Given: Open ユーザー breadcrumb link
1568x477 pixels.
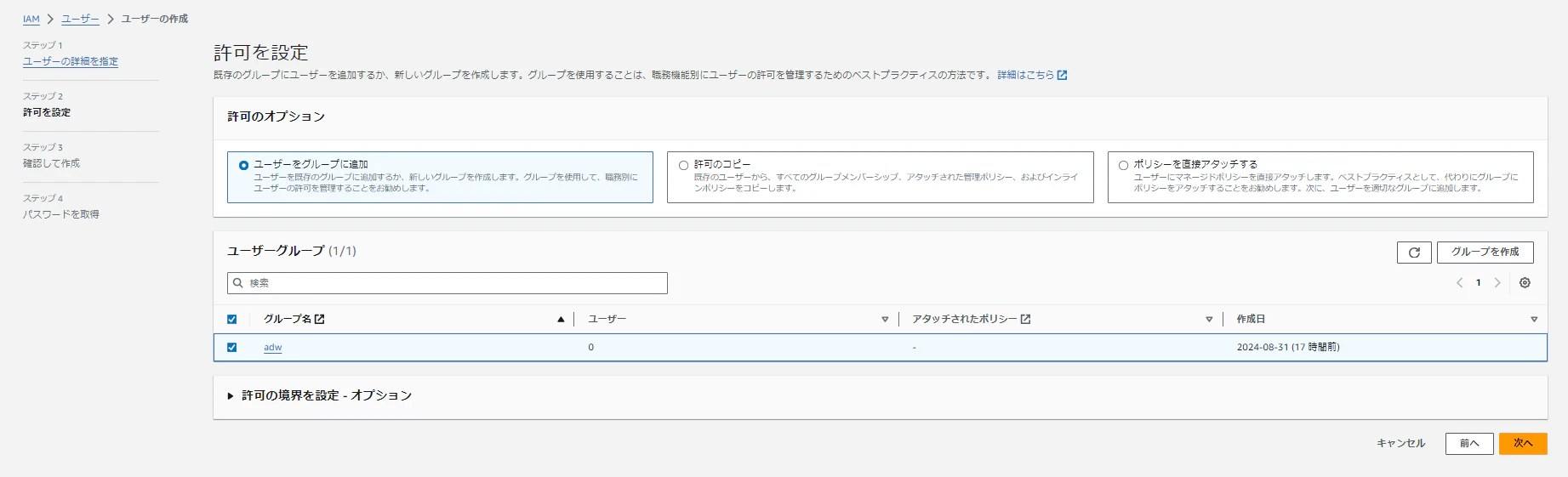Looking at the screenshot, I should click(80, 19).
